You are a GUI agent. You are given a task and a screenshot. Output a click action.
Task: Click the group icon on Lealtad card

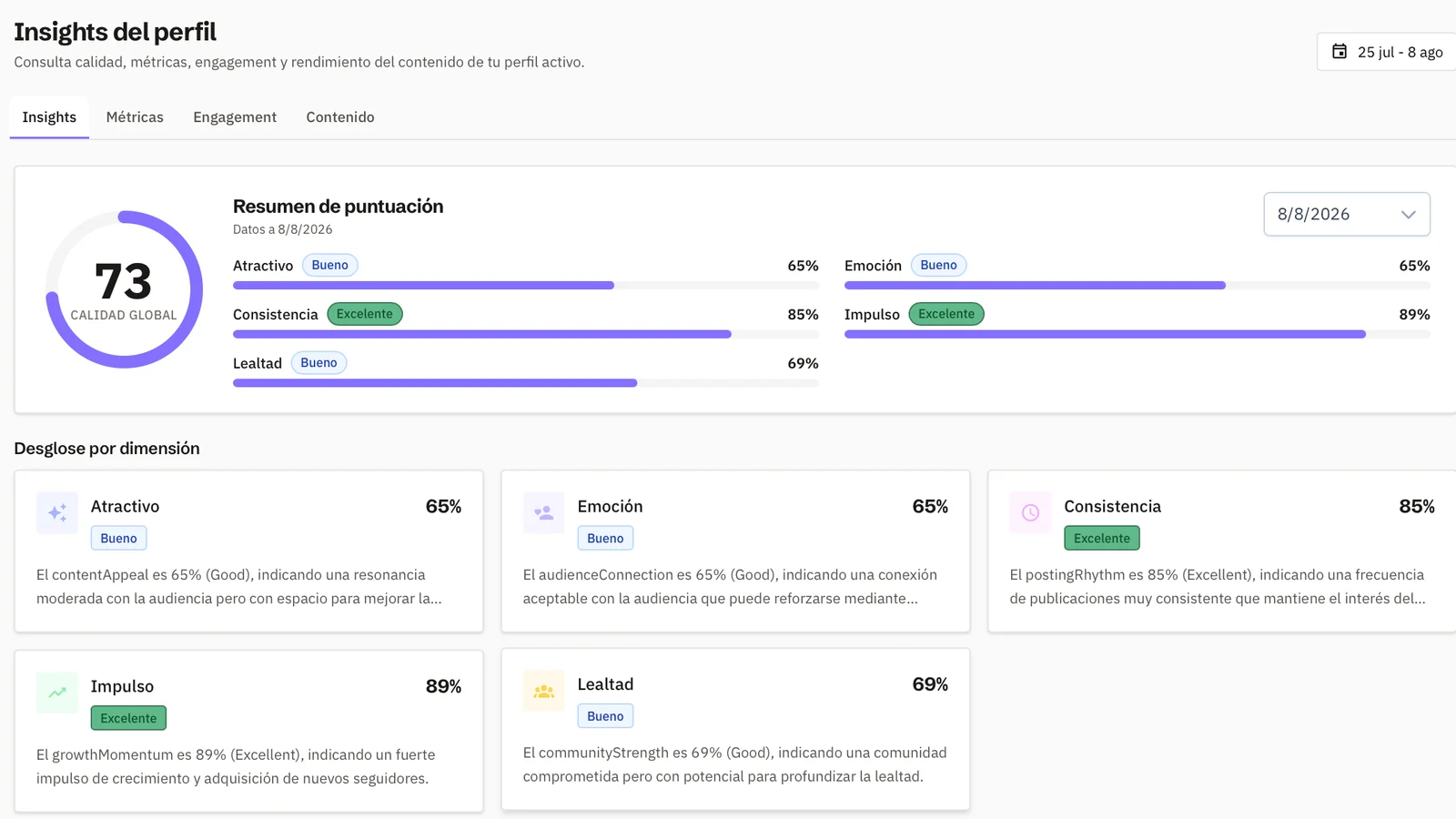coord(544,691)
